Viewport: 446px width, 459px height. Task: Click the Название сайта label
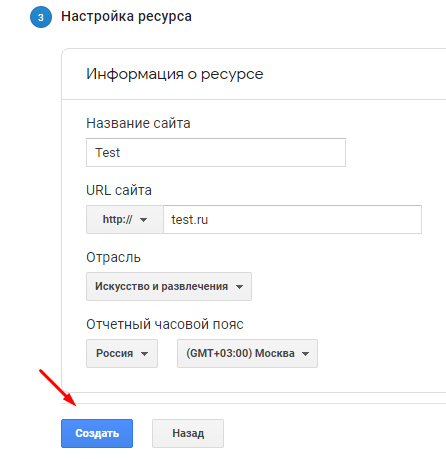pos(138,123)
